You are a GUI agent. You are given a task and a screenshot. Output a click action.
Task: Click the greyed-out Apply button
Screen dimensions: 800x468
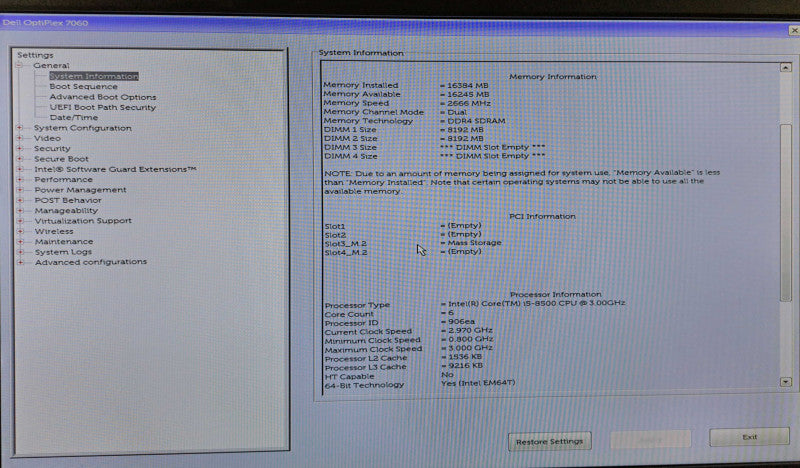tap(651, 439)
